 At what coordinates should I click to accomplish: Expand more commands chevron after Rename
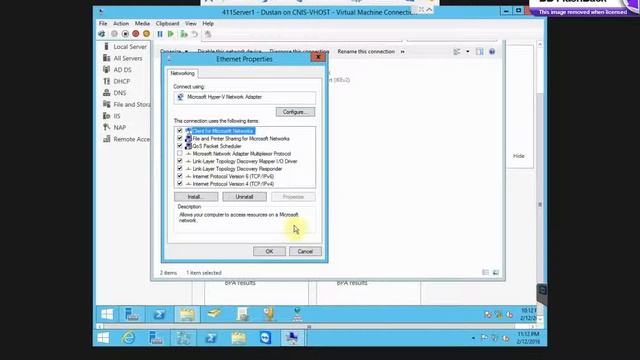(x=402, y=51)
